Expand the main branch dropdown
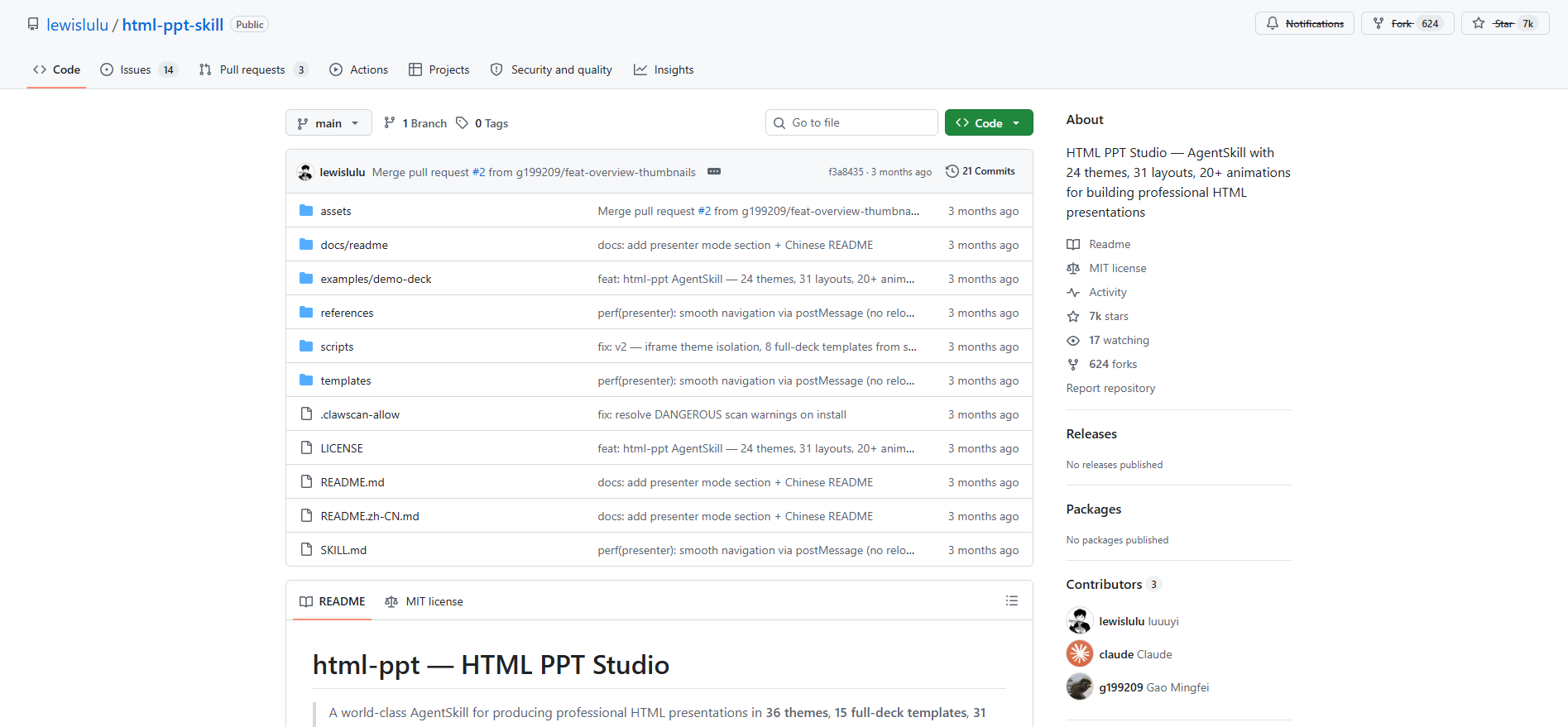 [328, 122]
